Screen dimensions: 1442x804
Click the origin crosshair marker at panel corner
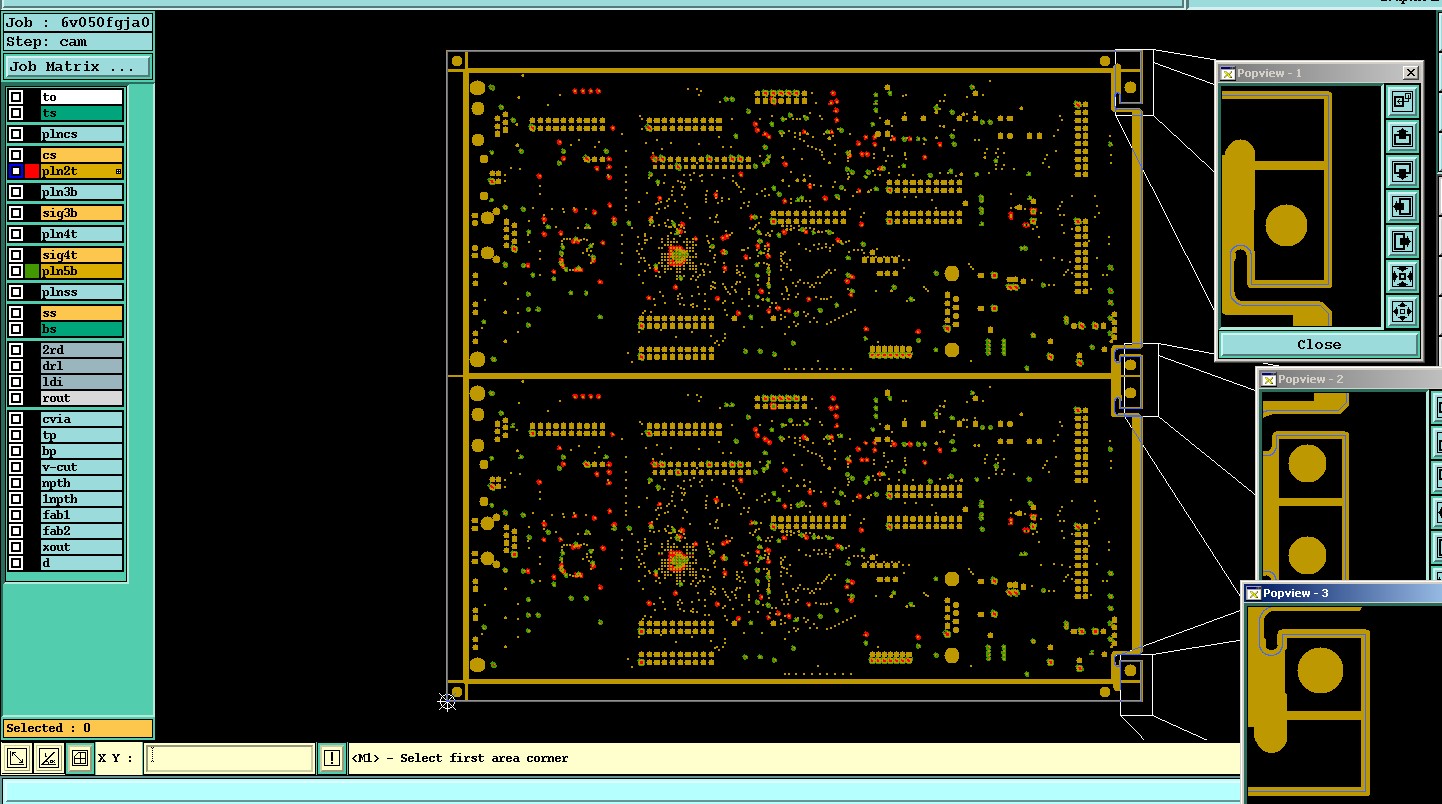click(x=447, y=702)
